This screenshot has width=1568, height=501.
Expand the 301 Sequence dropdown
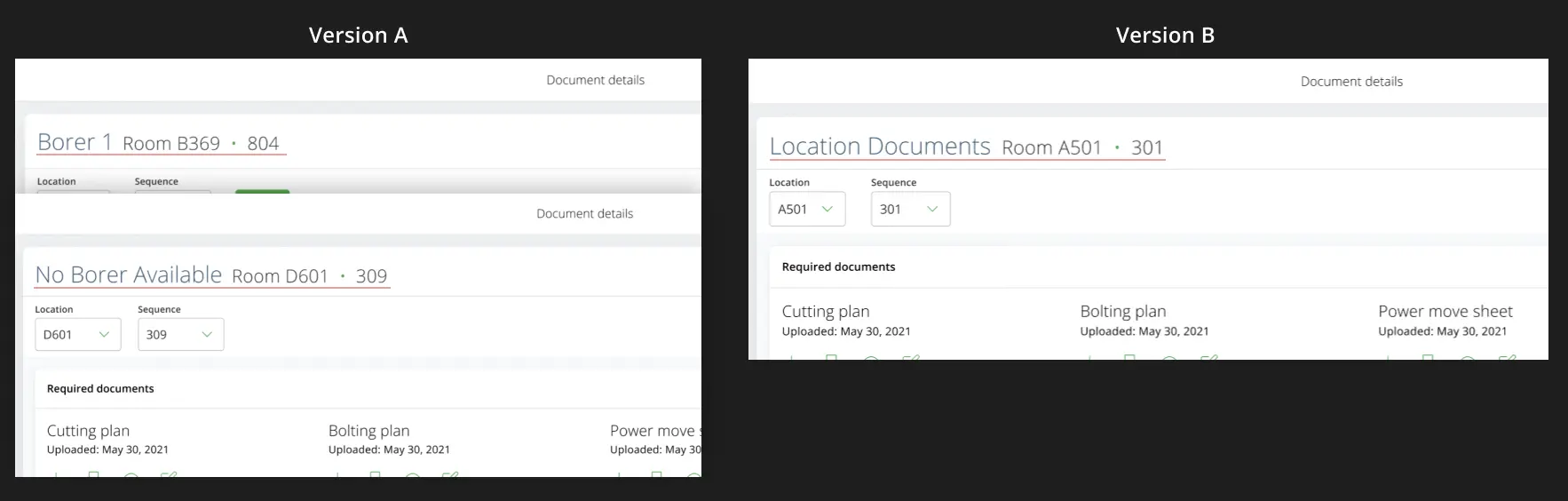pyautogui.click(x=909, y=210)
